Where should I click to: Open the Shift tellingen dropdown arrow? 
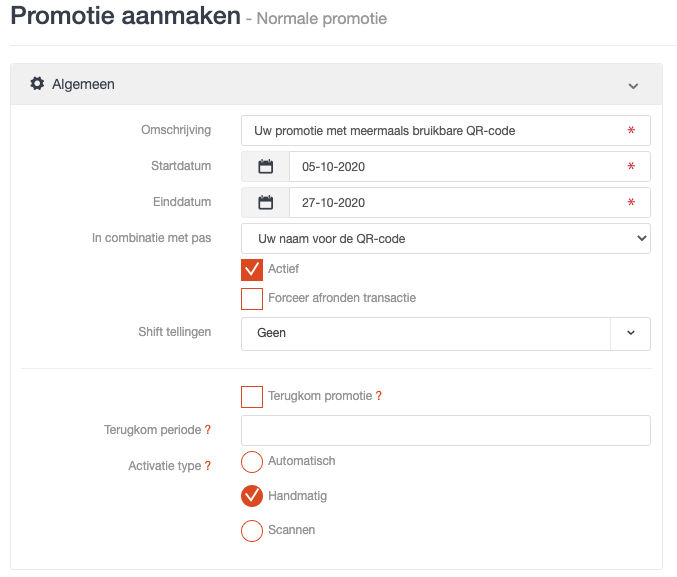click(631, 333)
